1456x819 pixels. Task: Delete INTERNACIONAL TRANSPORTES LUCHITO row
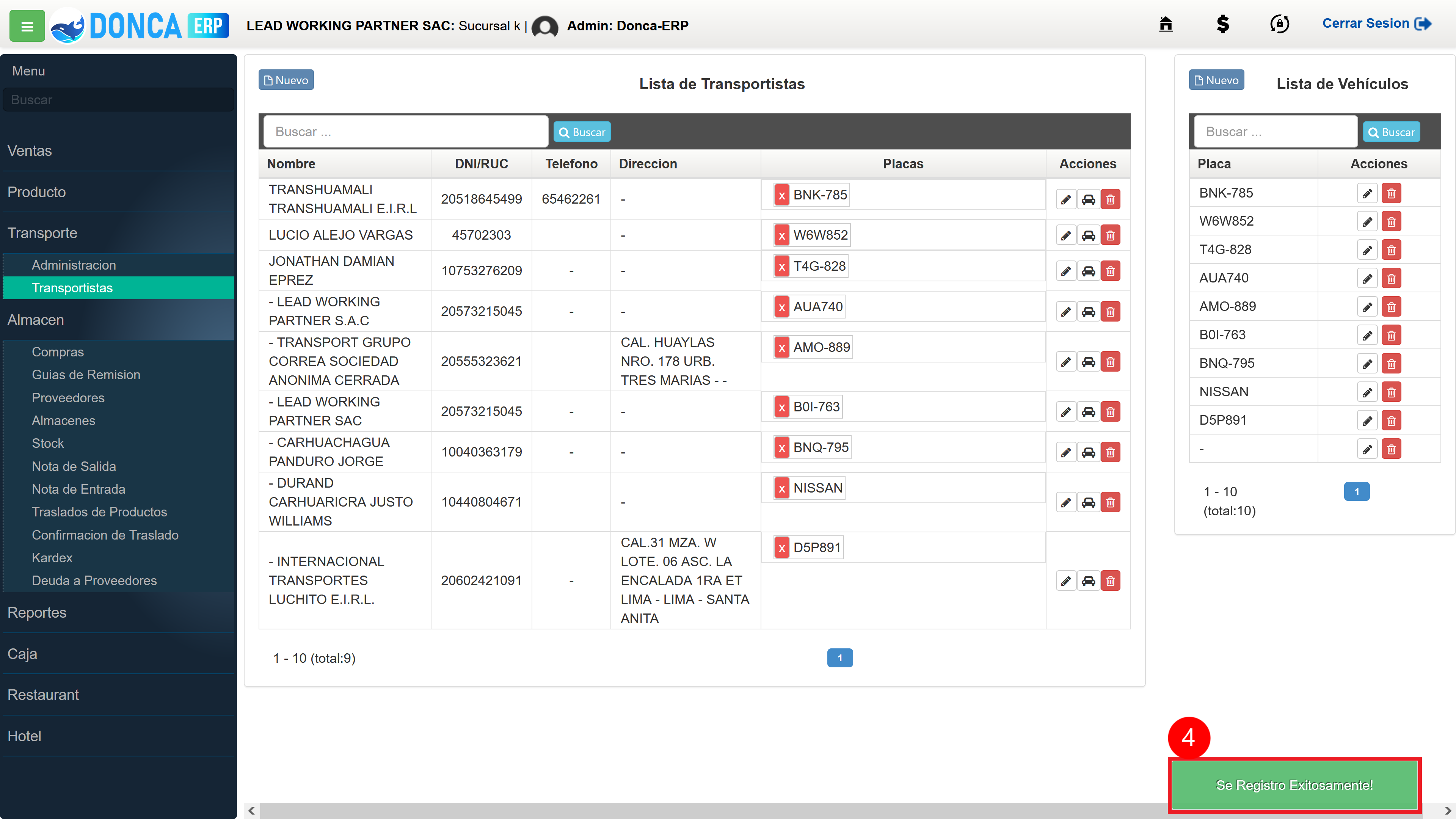[x=1110, y=581]
